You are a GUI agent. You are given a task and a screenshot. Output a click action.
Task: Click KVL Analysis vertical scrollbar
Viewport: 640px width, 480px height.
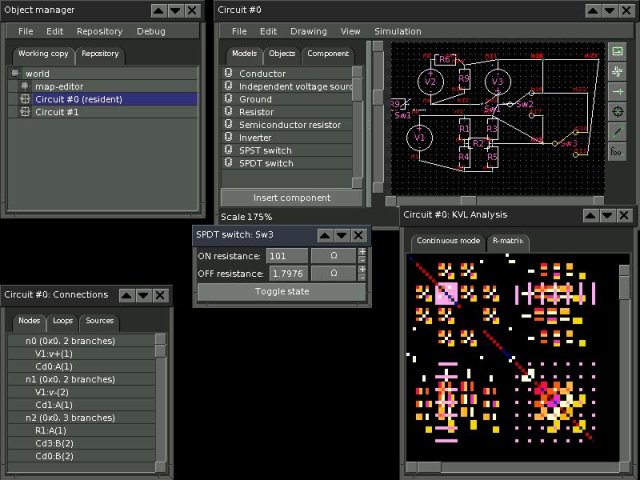pyautogui.click(x=624, y=363)
